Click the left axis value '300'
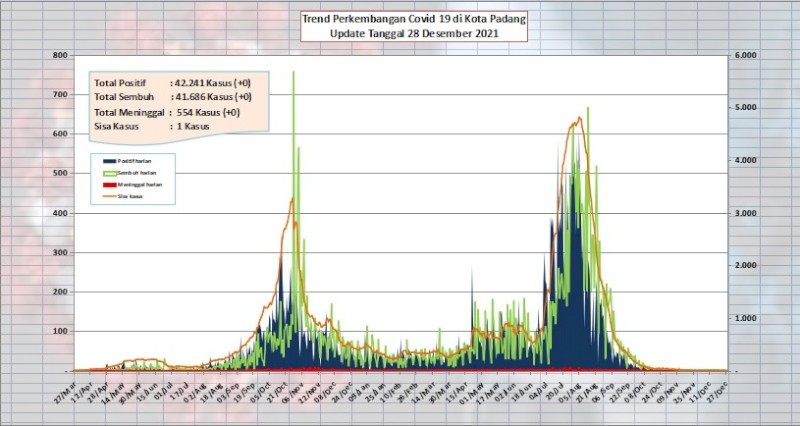This screenshot has height=426, width=800. tap(59, 253)
